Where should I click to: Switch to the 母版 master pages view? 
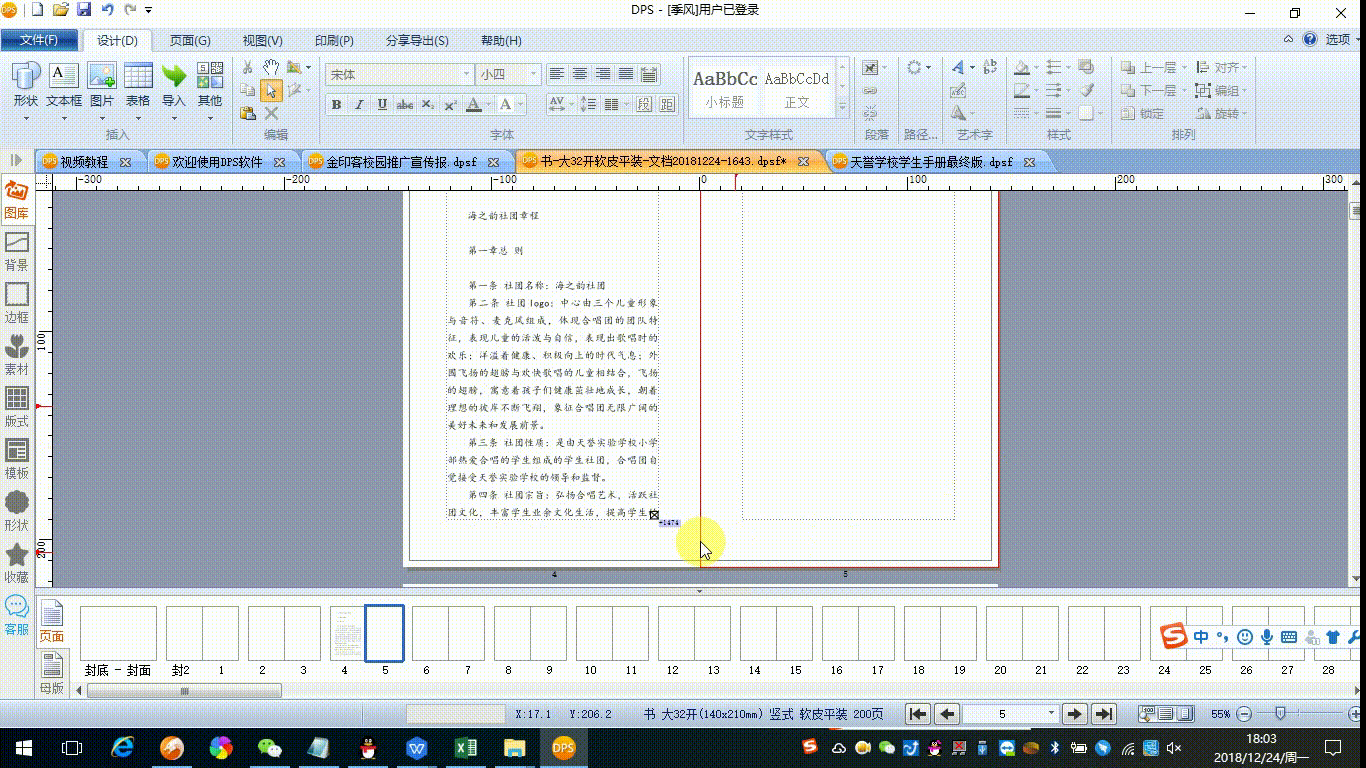pyautogui.click(x=51, y=673)
